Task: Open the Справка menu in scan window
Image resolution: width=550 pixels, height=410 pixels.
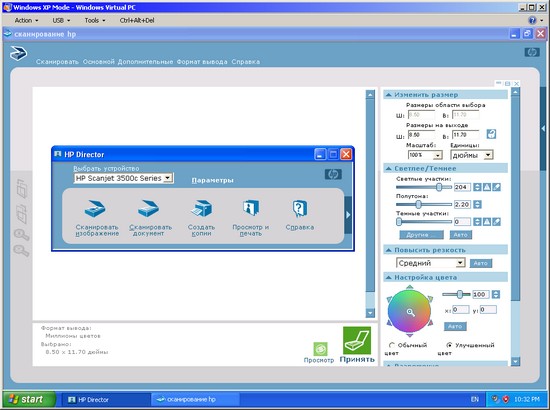Action: (246, 62)
